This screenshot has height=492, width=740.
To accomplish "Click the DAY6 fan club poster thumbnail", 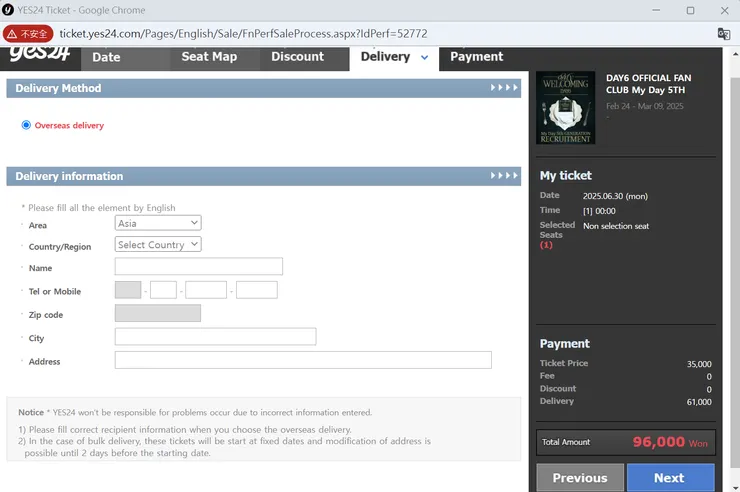I will point(565,108).
